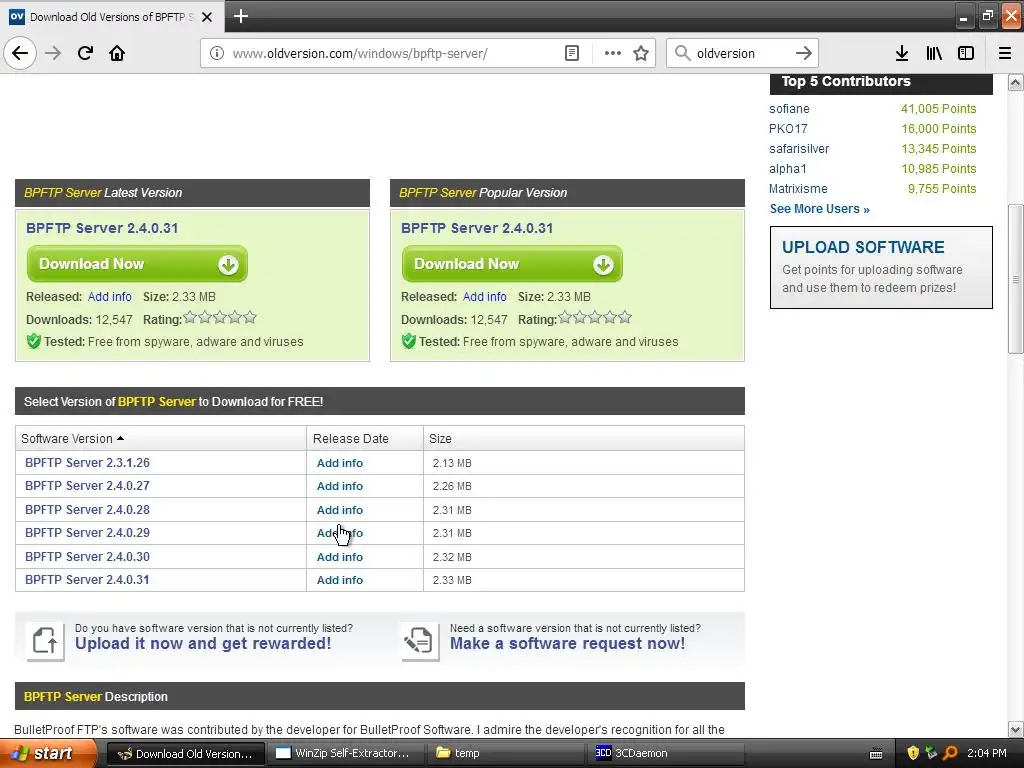Click the 2:04 PM taskbar clock
The image size is (1024, 768).
[x=986, y=753]
